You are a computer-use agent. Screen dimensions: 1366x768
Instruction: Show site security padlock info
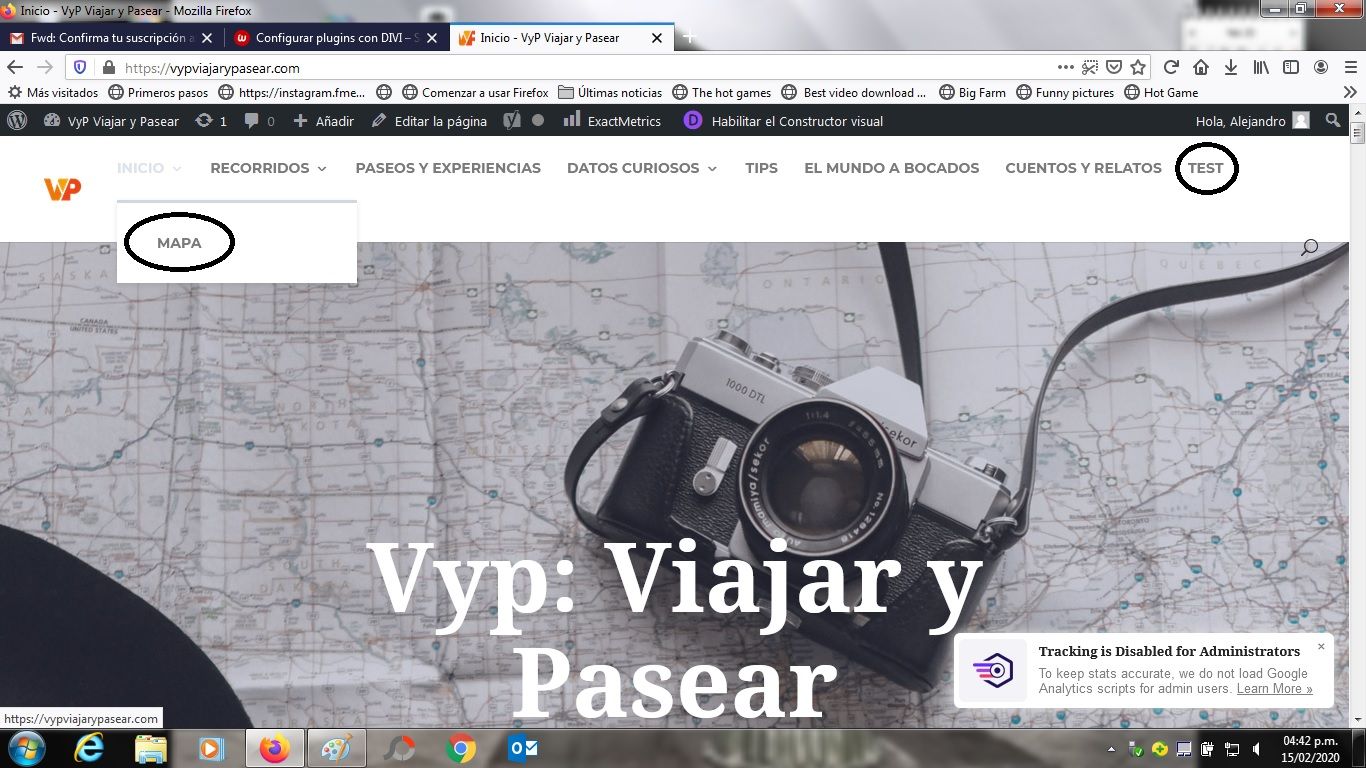tap(108, 68)
